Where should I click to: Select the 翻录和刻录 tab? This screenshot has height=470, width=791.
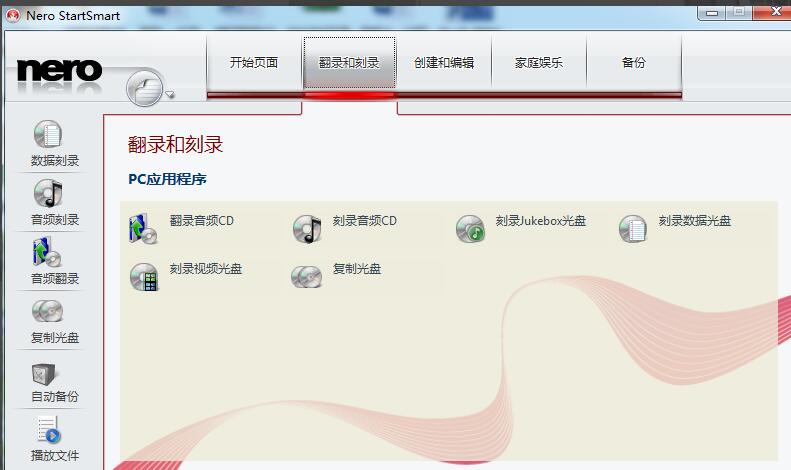[x=349, y=63]
